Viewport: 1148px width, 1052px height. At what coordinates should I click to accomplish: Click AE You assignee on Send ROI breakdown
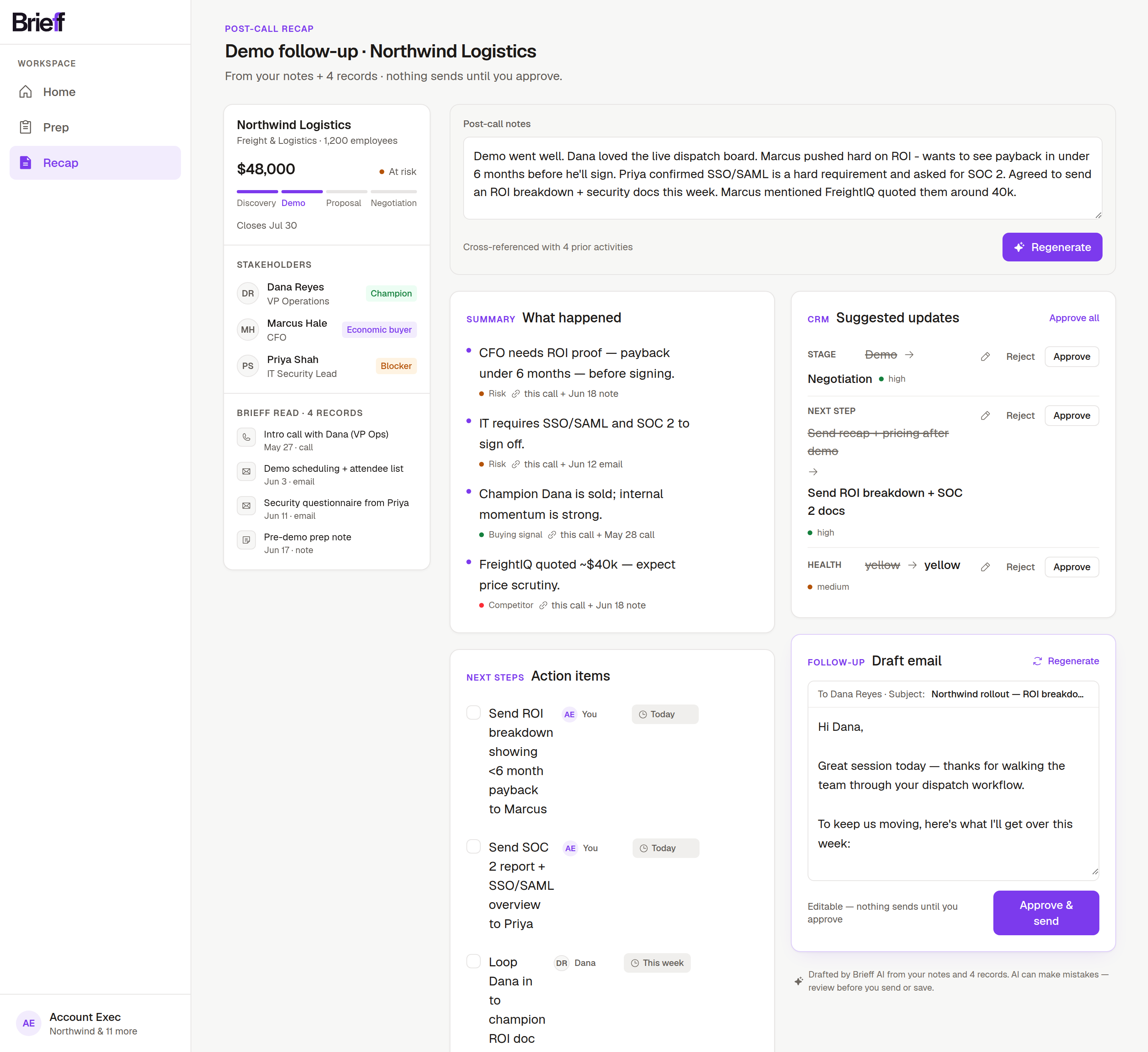579,714
